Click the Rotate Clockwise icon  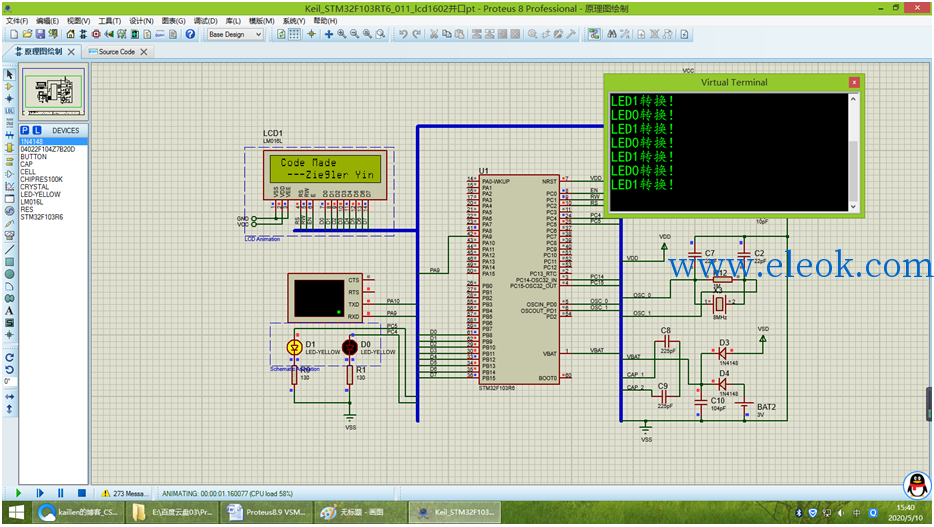click(9, 357)
